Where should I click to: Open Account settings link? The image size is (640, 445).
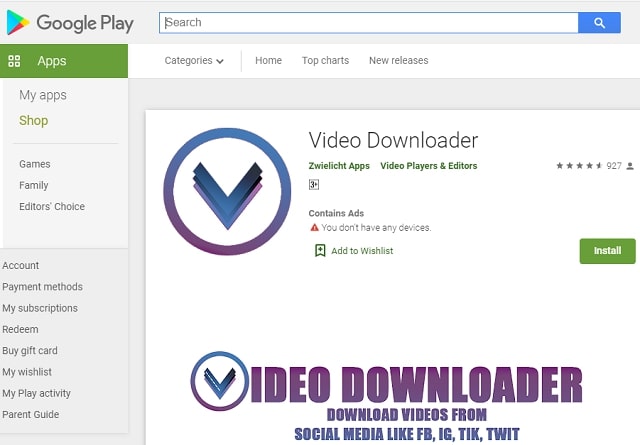20,265
